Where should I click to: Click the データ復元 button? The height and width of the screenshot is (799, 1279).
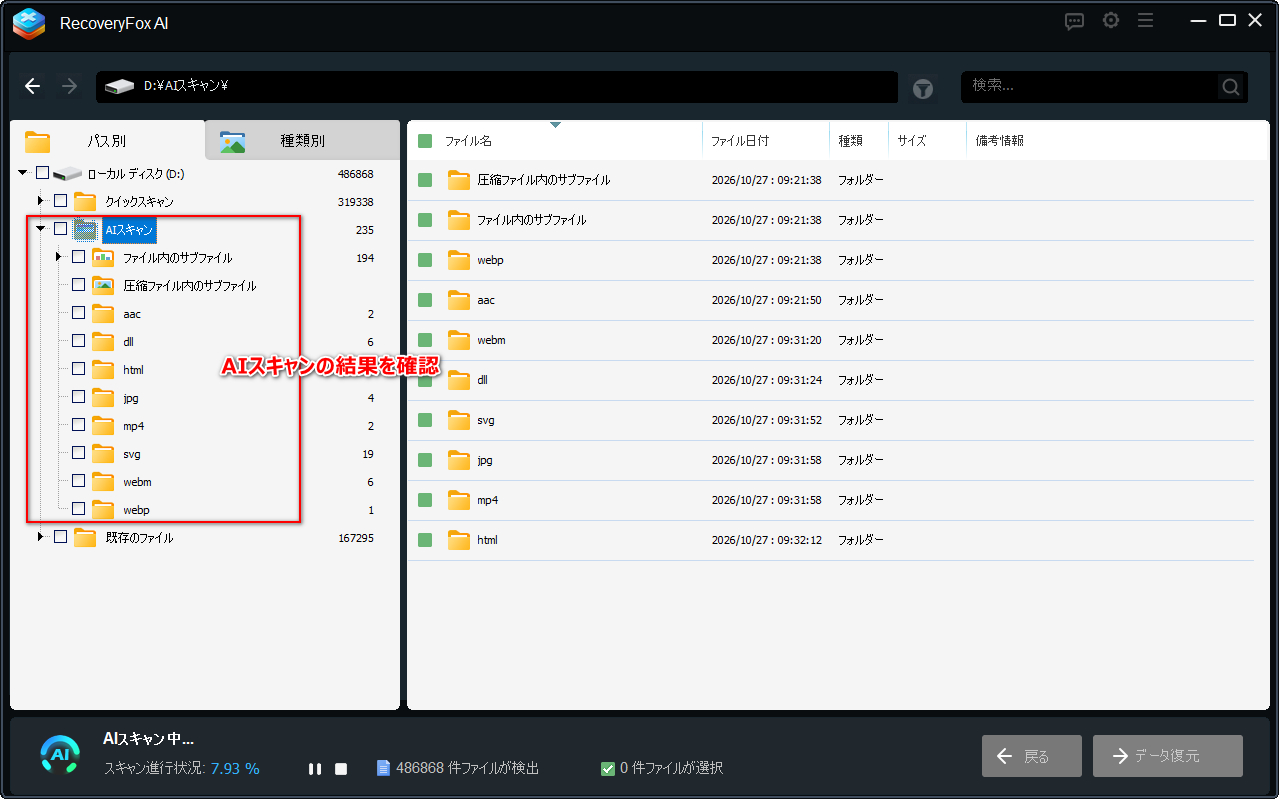click(1168, 756)
